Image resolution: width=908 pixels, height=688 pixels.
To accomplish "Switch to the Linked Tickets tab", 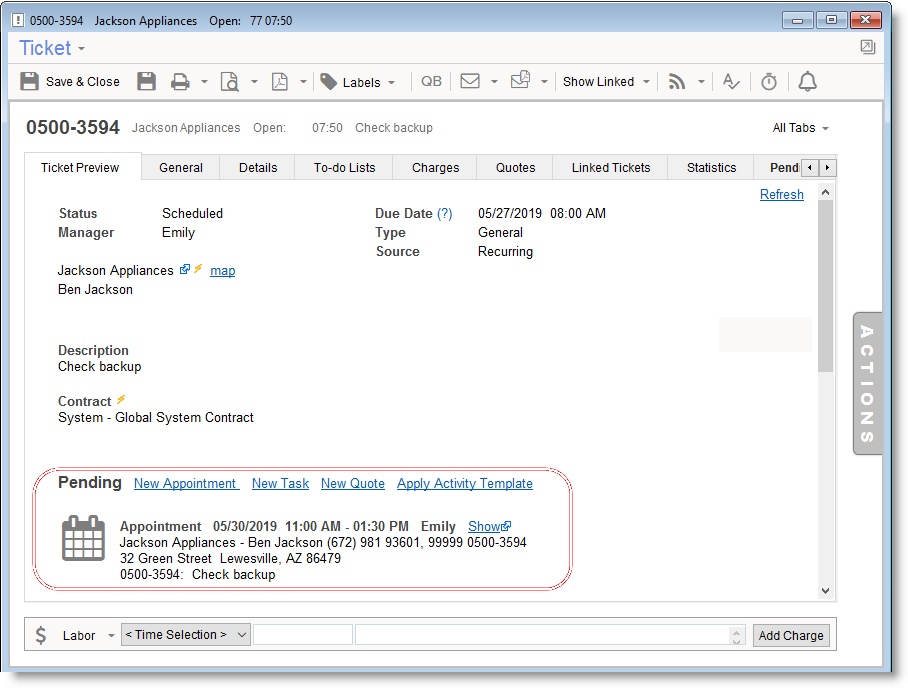I will click(610, 168).
